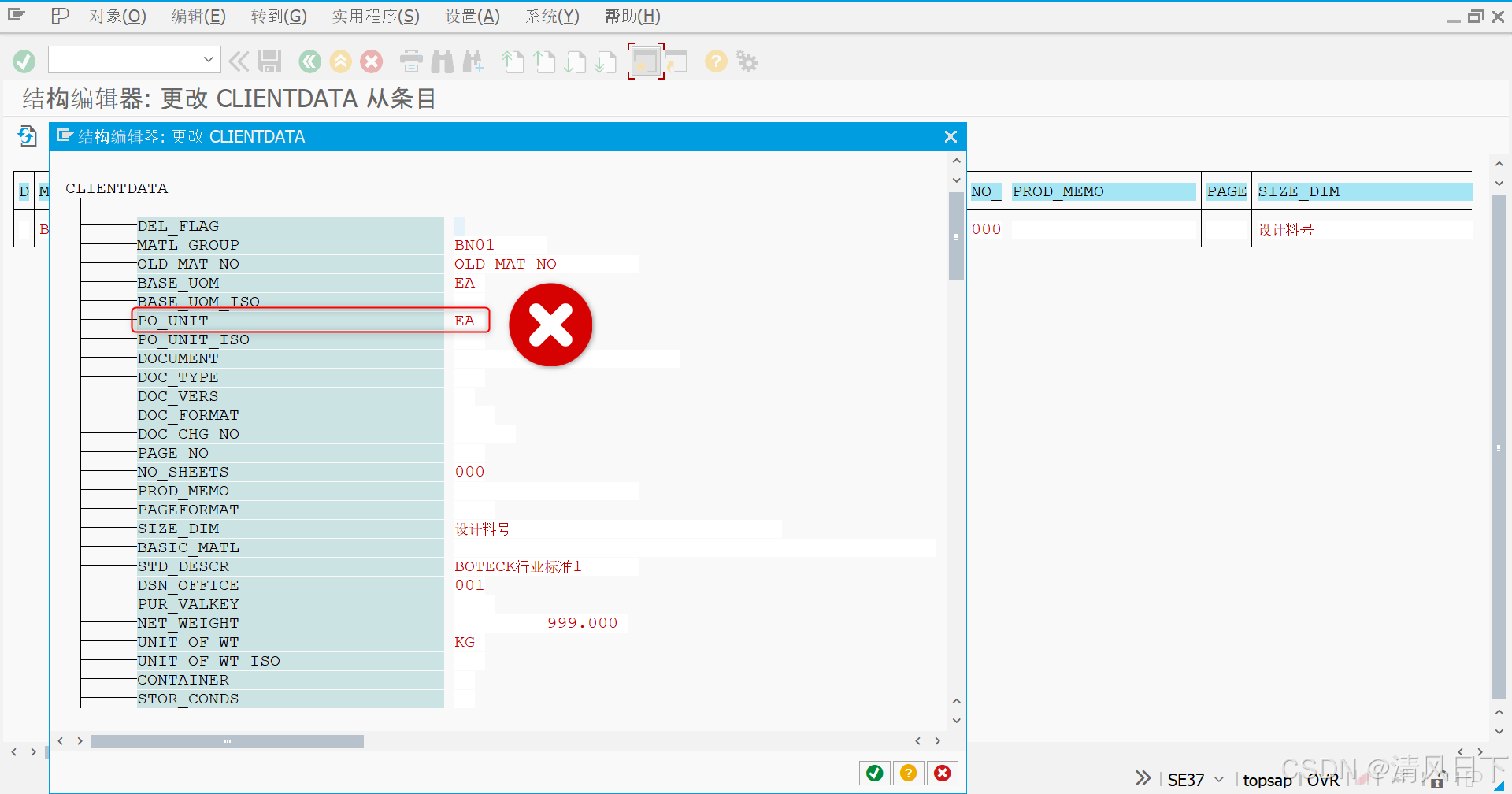This screenshot has height=794, width=1512.
Task: Open Find using the binoculars icon
Action: tap(443, 61)
